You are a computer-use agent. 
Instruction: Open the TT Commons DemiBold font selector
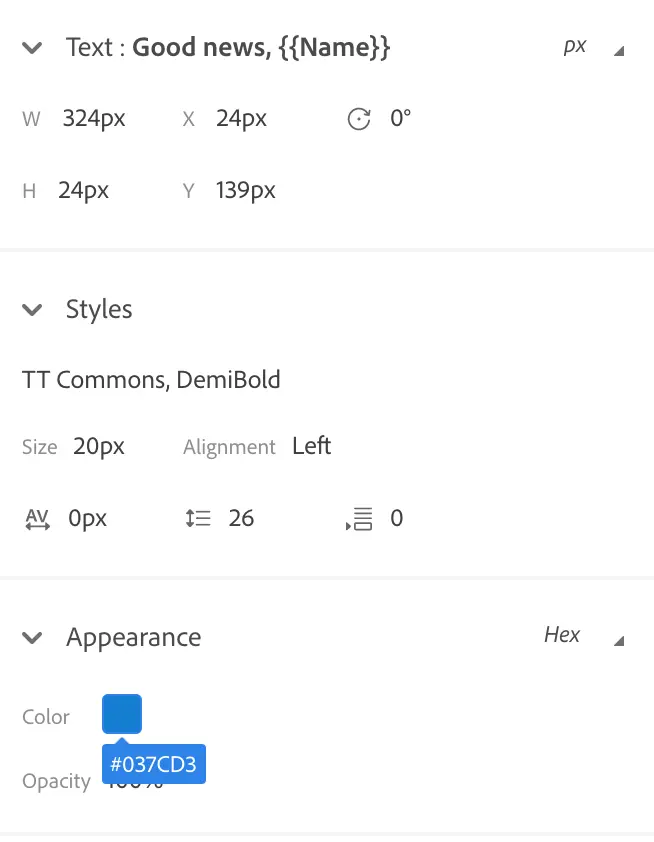click(152, 379)
